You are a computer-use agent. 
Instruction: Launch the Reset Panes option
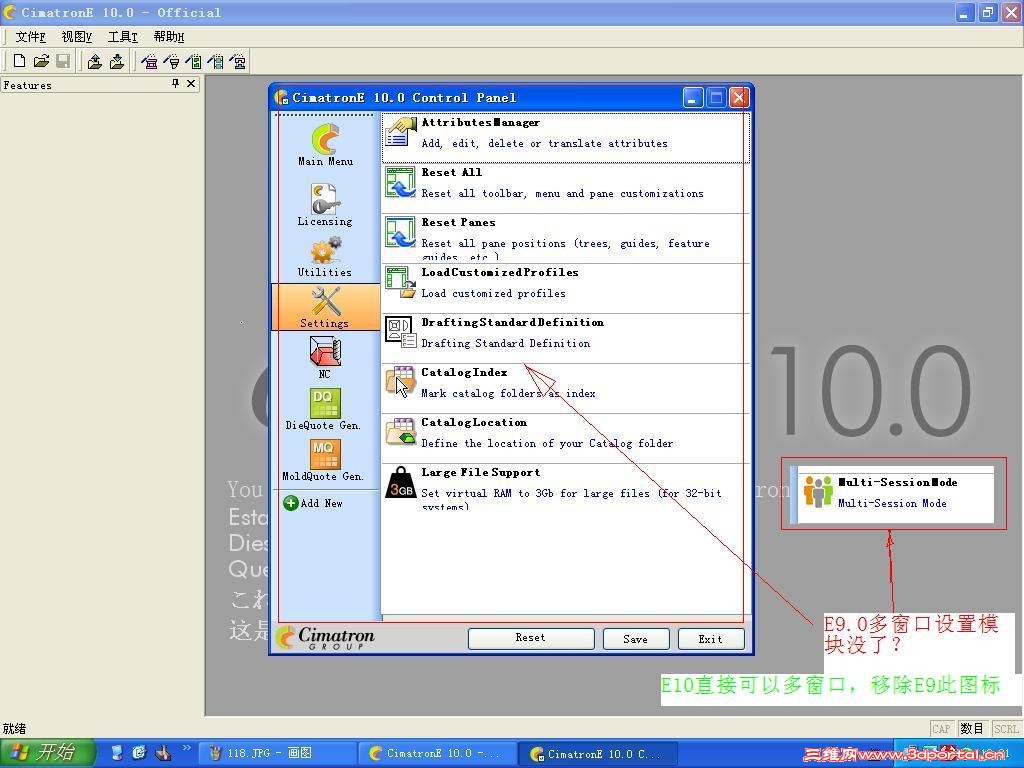(x=565, y=238)
